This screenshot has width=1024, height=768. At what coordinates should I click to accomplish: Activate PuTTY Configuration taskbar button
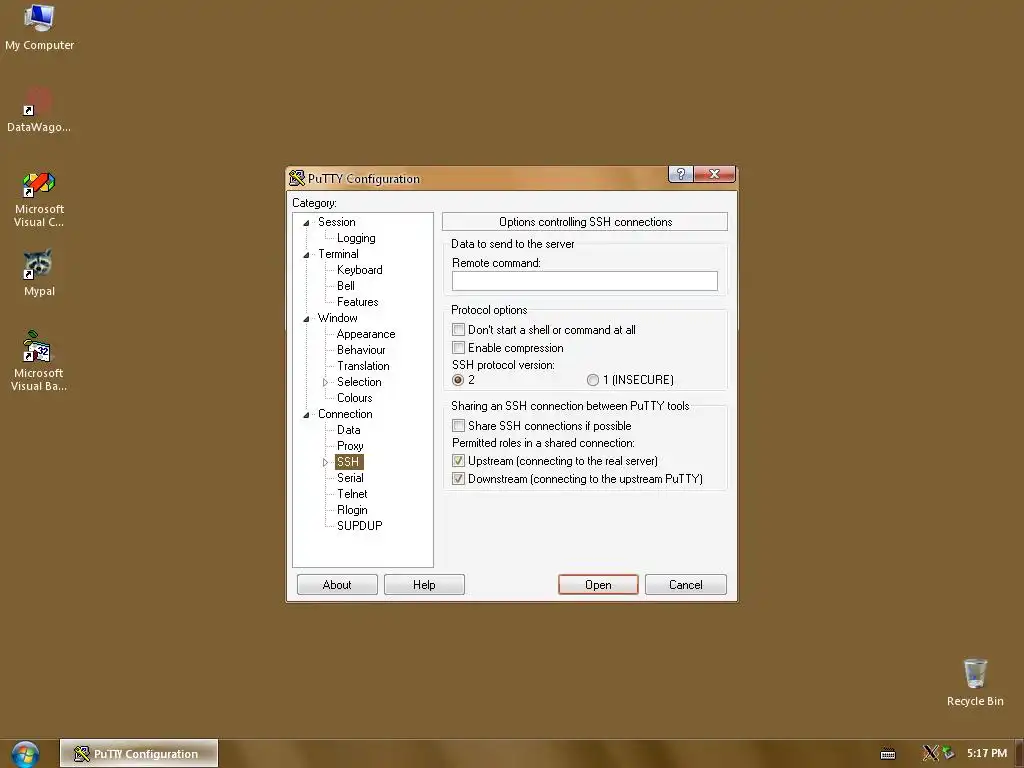[138, 754]
